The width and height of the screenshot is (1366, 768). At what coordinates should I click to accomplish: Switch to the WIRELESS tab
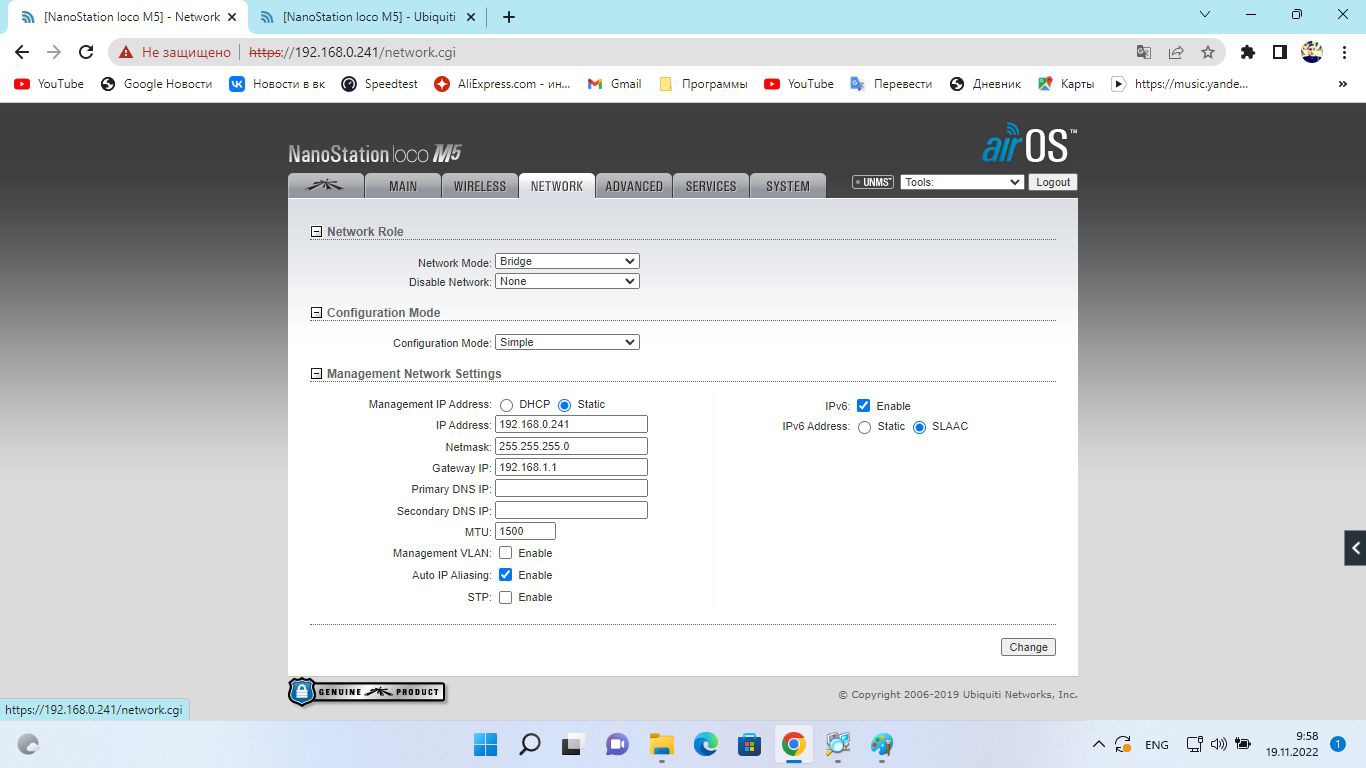coord(480,186)
